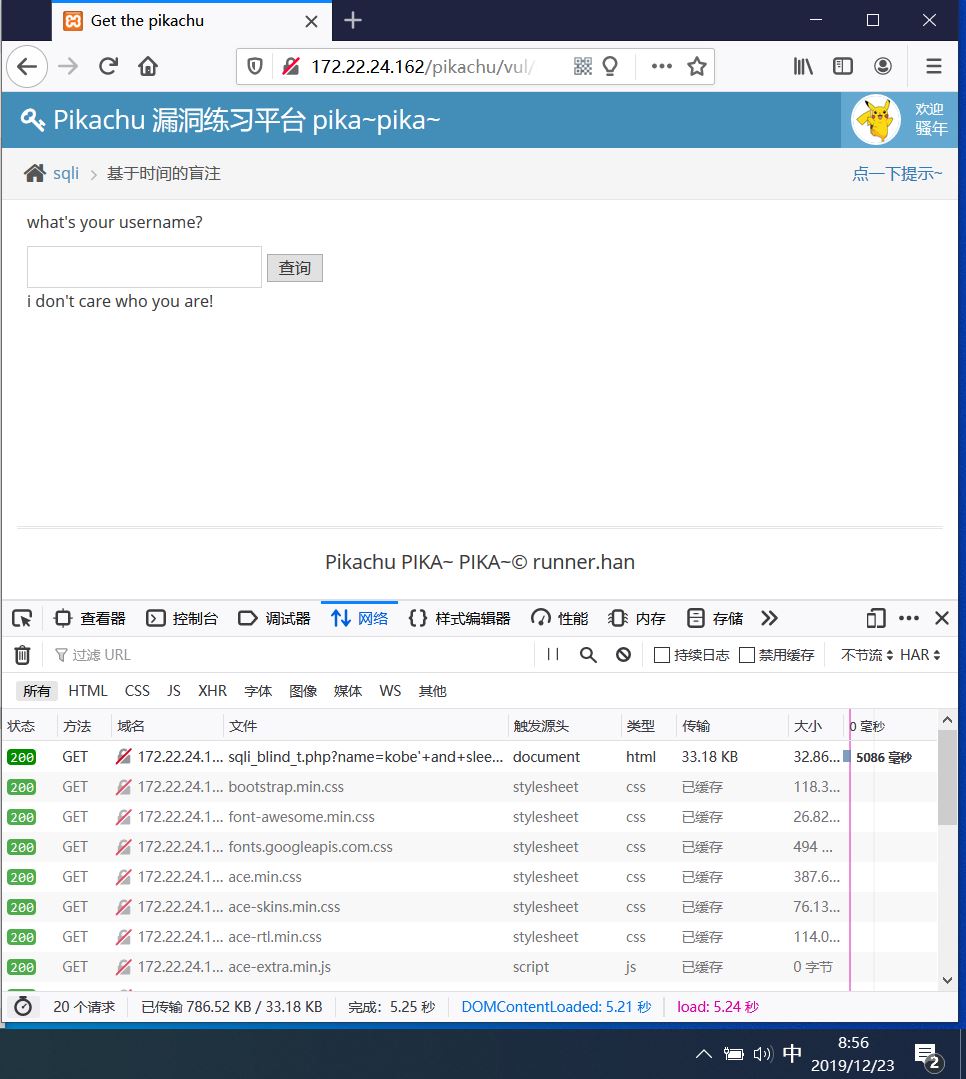Viewport: 966px width, 1079px height.
Task: Select the 所有 request filter
Action: [36, 691]
